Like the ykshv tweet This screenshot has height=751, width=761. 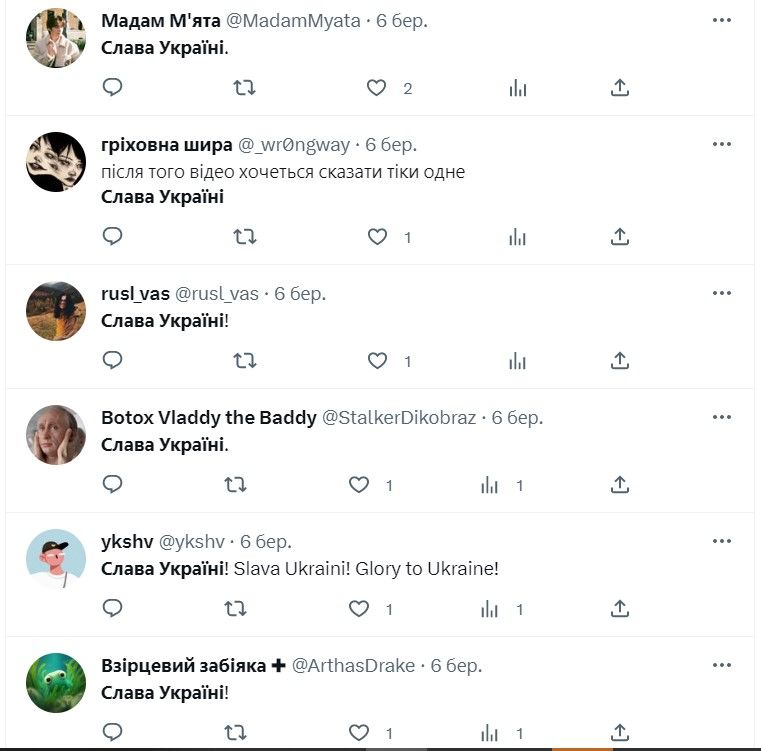pos(359,609)
